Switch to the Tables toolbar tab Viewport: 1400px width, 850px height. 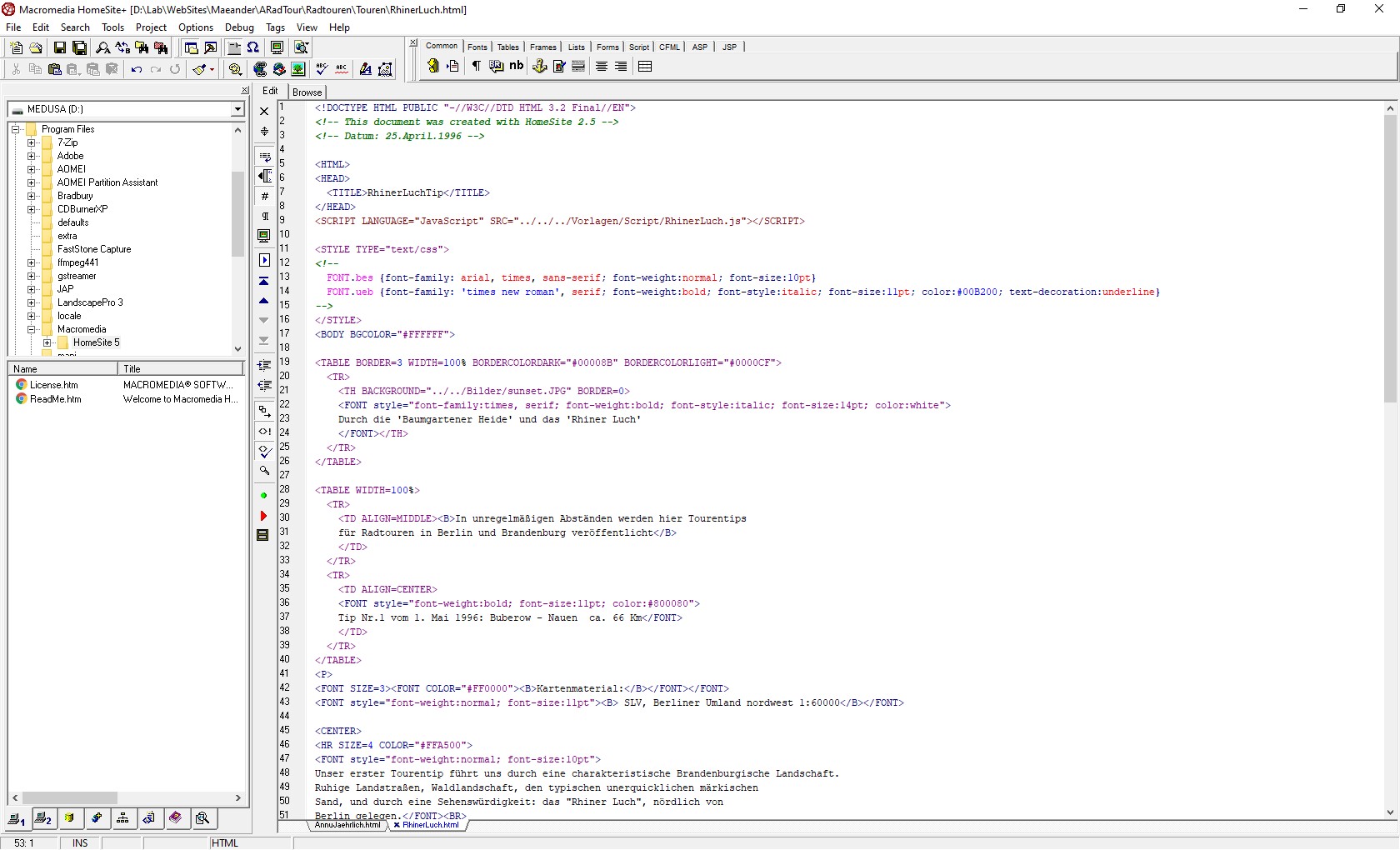click(508, 47)
